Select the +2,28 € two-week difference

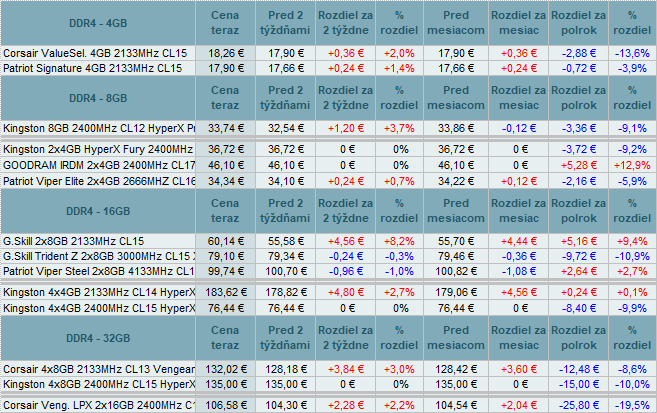click(x=346, y=405)
